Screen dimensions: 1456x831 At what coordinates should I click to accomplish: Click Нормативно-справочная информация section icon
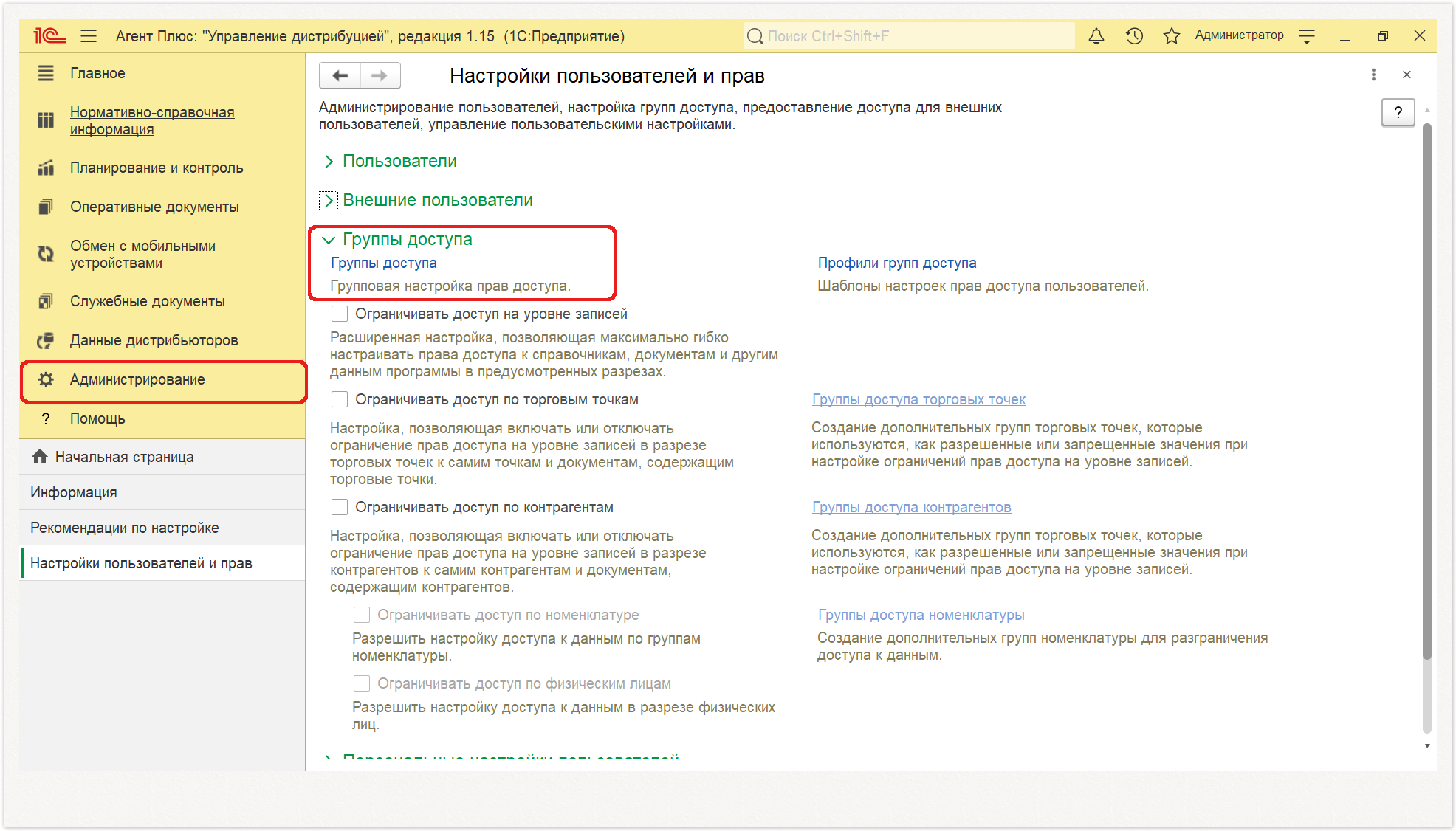[x=46, y=120]
